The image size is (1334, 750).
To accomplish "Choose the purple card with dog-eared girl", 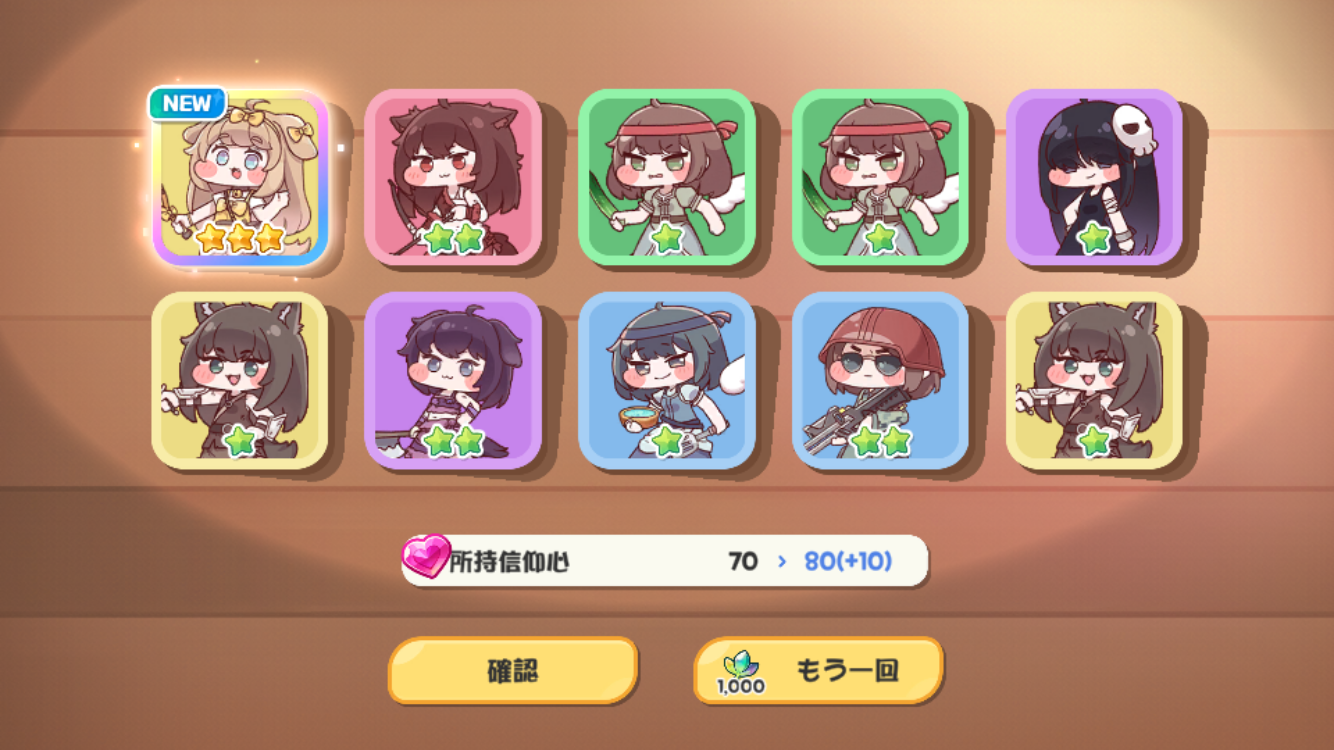I will tap(453, 381).
